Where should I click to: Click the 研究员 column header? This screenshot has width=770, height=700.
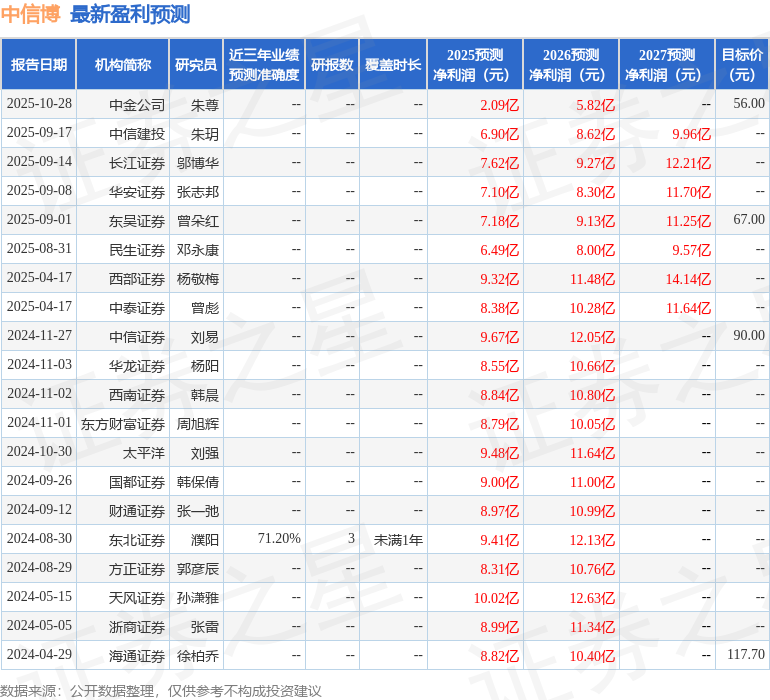point(196,64)
